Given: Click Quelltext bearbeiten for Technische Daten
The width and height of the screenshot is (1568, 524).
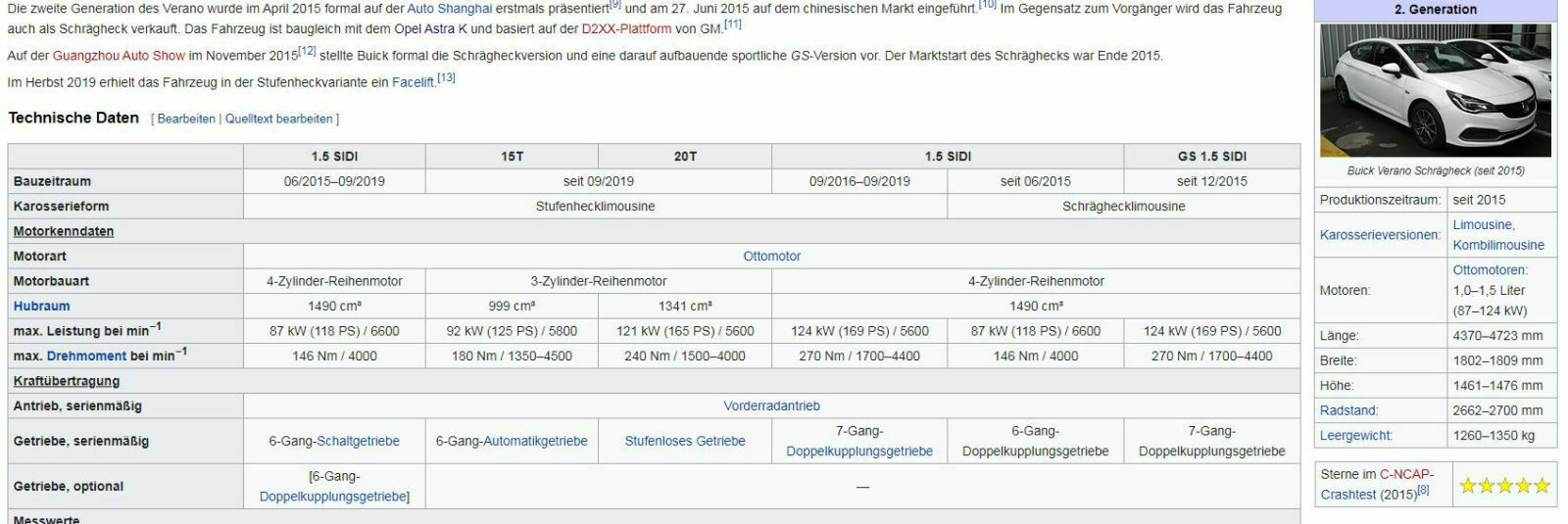Looking at the screenshot, I should (x=278, y=119).
